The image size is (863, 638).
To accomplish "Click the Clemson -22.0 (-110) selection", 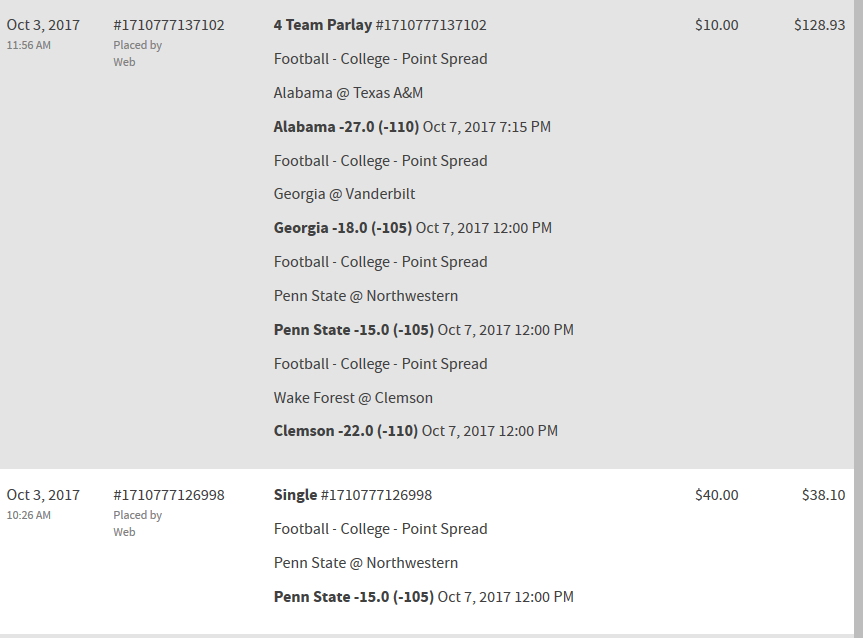I will pos(346,431).
